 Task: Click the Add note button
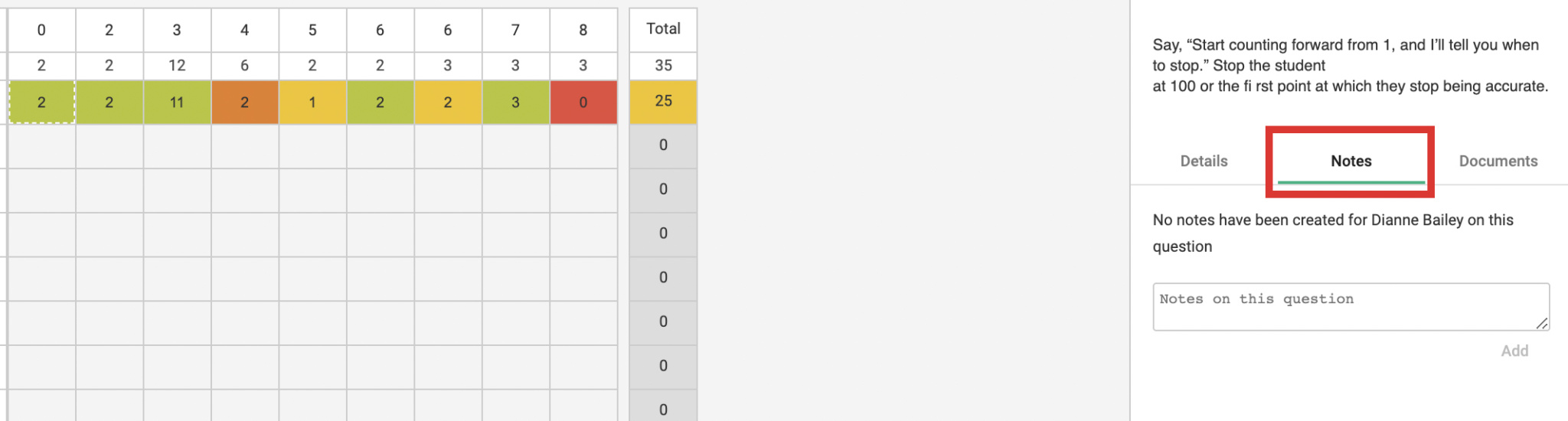click(x=1514, y=351)
